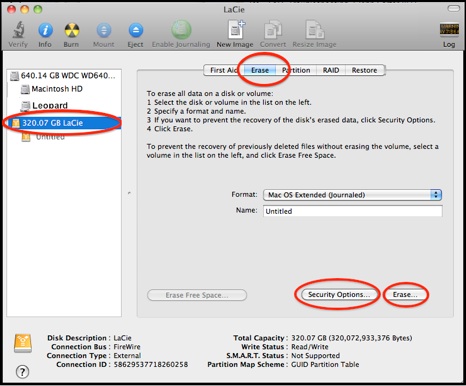466x386 pixels.
Task: Click the Mount toolbar icon
Action: pos(104,30)
